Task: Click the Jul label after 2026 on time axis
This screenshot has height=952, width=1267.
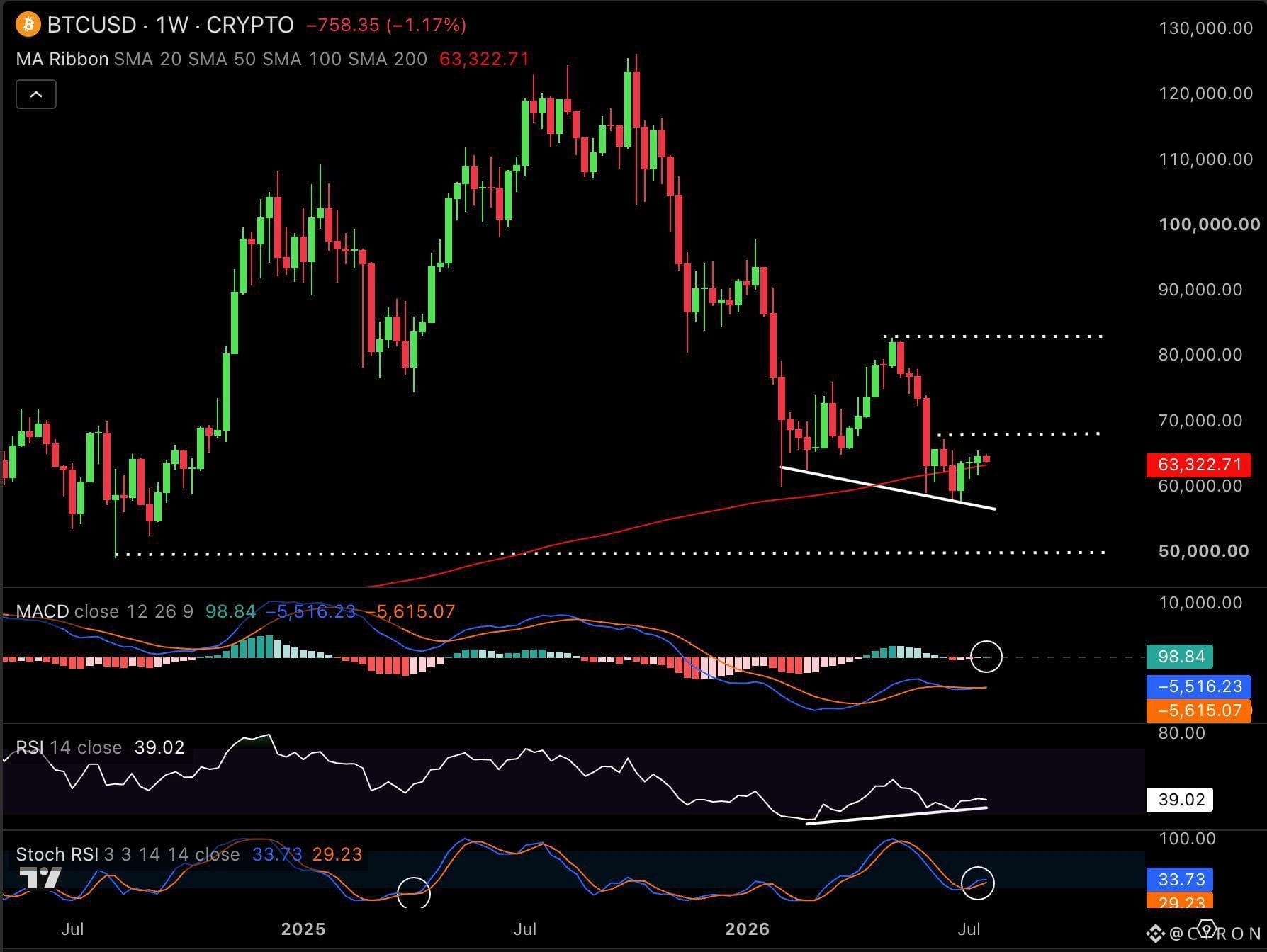Action: [969, 929]
